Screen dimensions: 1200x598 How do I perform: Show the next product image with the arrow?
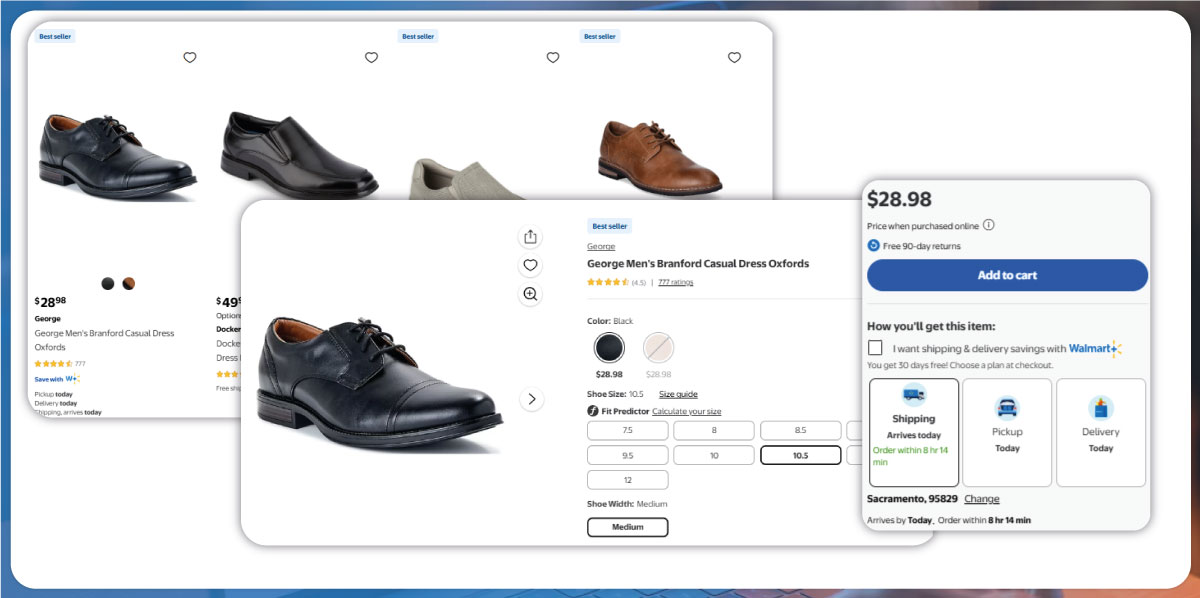click(x=531, y=399)
